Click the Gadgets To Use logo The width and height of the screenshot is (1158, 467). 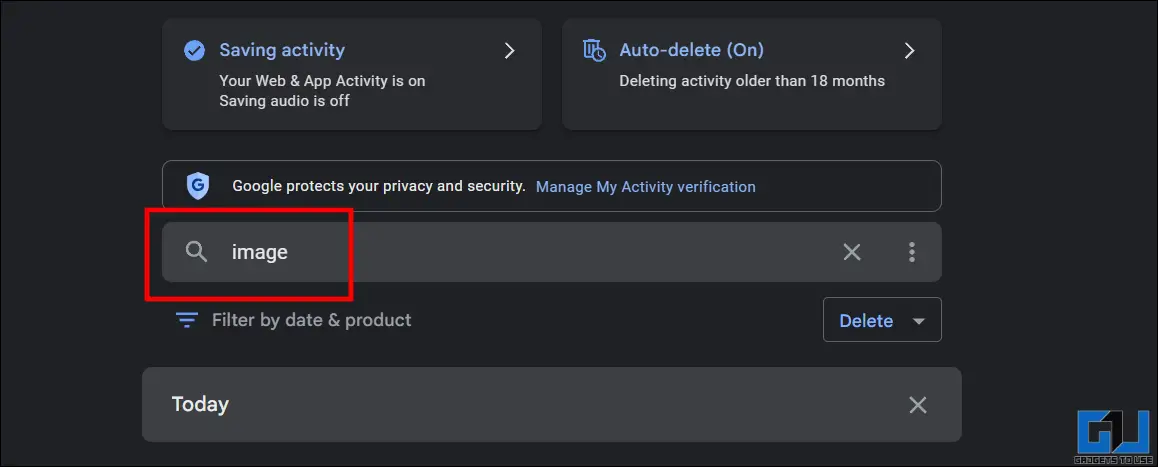point(1114,435)
